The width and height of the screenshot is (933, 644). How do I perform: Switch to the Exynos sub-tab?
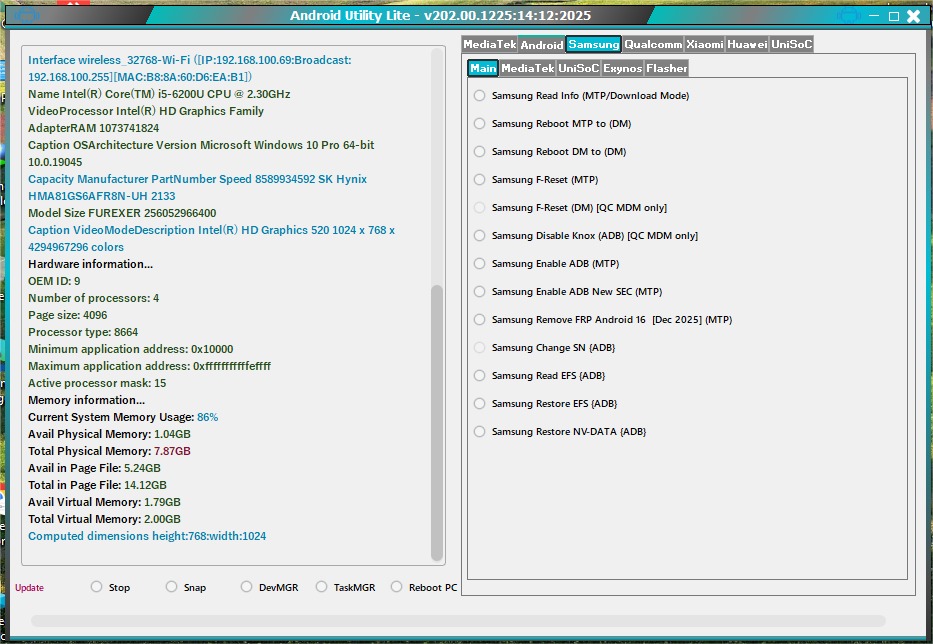click(x=622, y=68)
